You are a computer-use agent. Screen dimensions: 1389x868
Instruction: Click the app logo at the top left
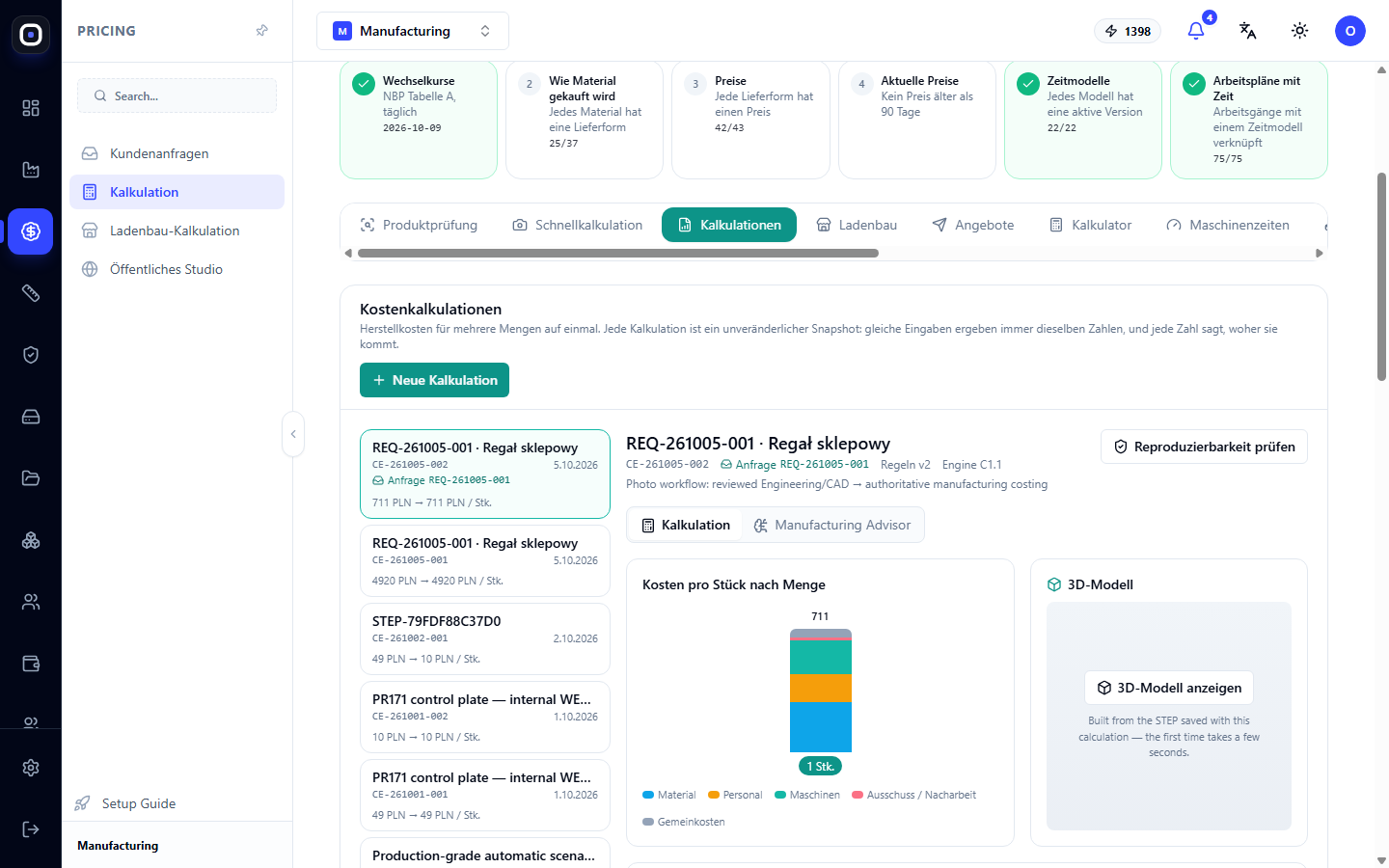31,35
